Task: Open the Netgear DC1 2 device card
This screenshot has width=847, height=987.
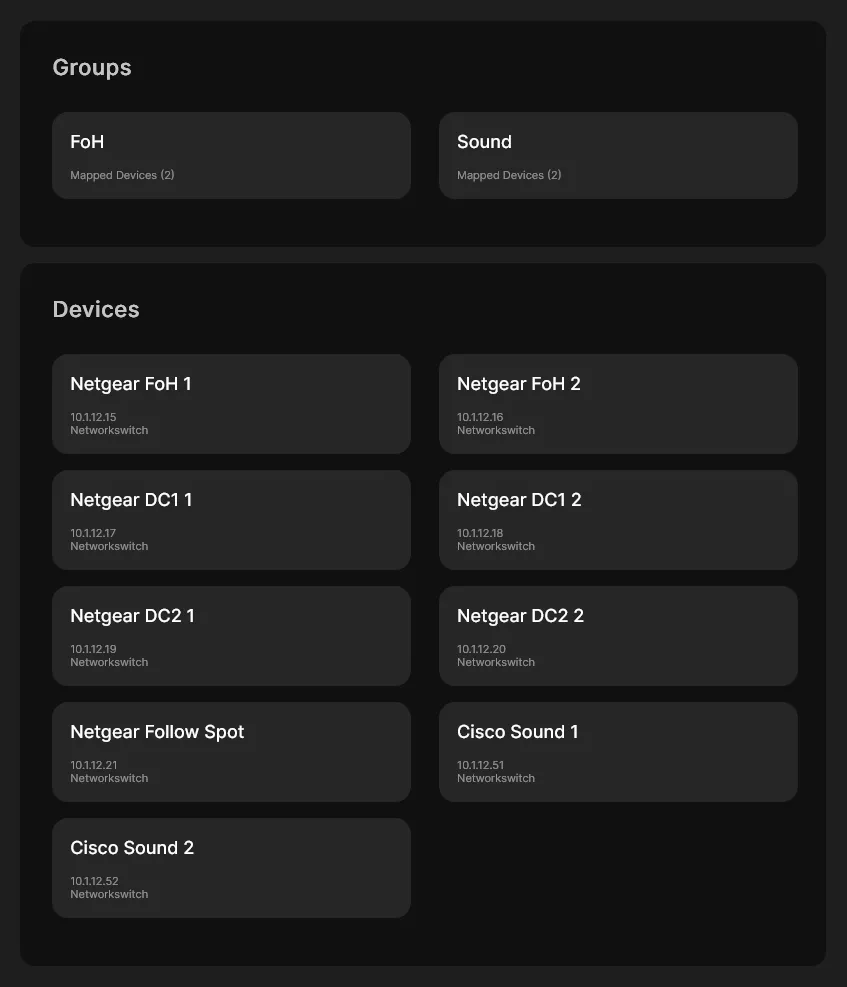Action: point(618,519)
